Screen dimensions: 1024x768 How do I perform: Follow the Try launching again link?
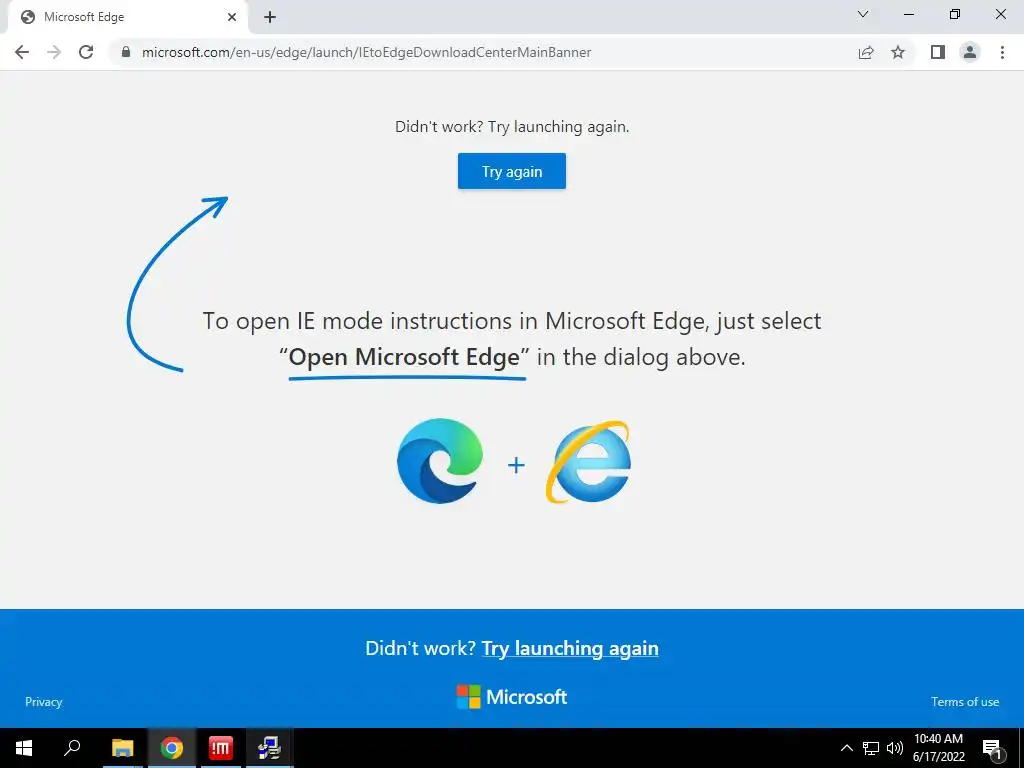(570, 648)
